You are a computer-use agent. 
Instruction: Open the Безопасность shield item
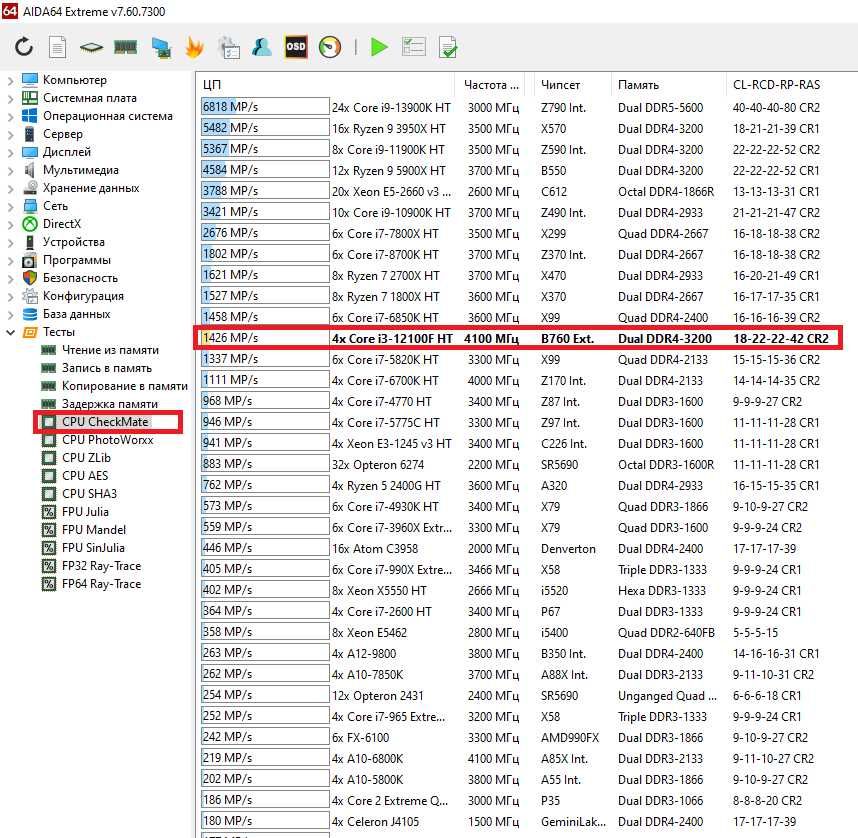tap(80, 278)
